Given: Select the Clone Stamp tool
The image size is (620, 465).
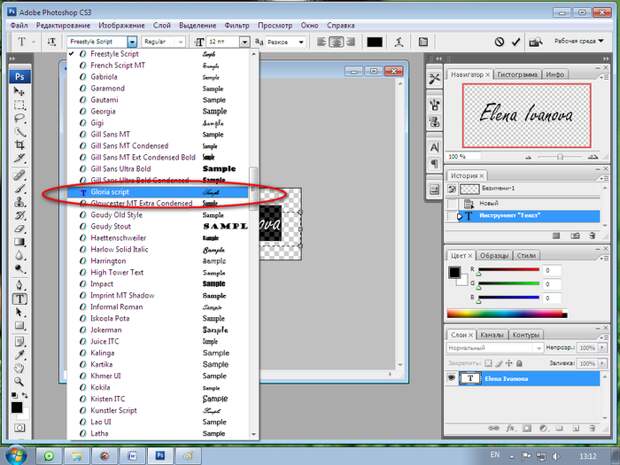Looking at the screenshot, I should coord(19,202).
